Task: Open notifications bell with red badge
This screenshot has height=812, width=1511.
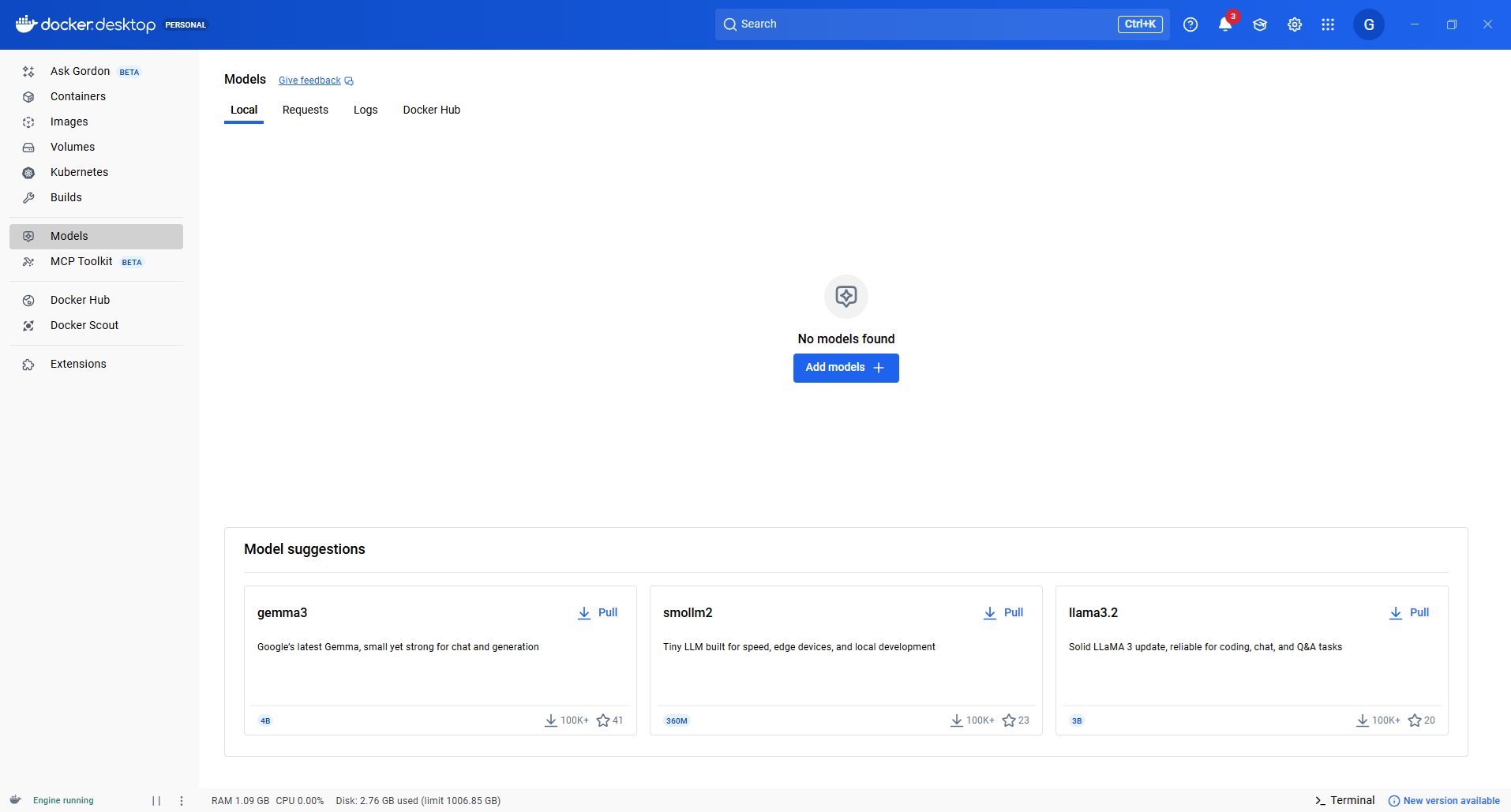Action: click(x=1225, y=24)
